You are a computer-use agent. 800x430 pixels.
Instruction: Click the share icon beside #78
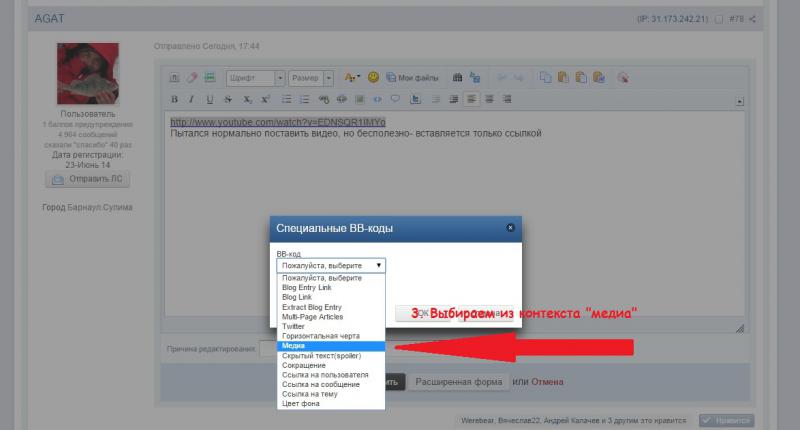pos(753,19)
